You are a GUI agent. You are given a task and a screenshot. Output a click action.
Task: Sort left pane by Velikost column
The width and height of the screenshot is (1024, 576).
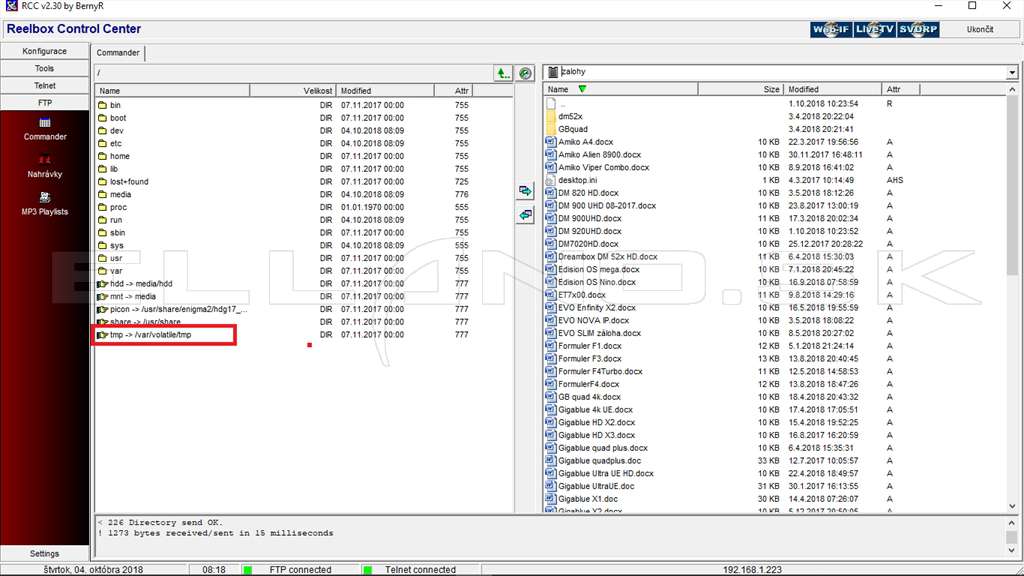point(293,91)
